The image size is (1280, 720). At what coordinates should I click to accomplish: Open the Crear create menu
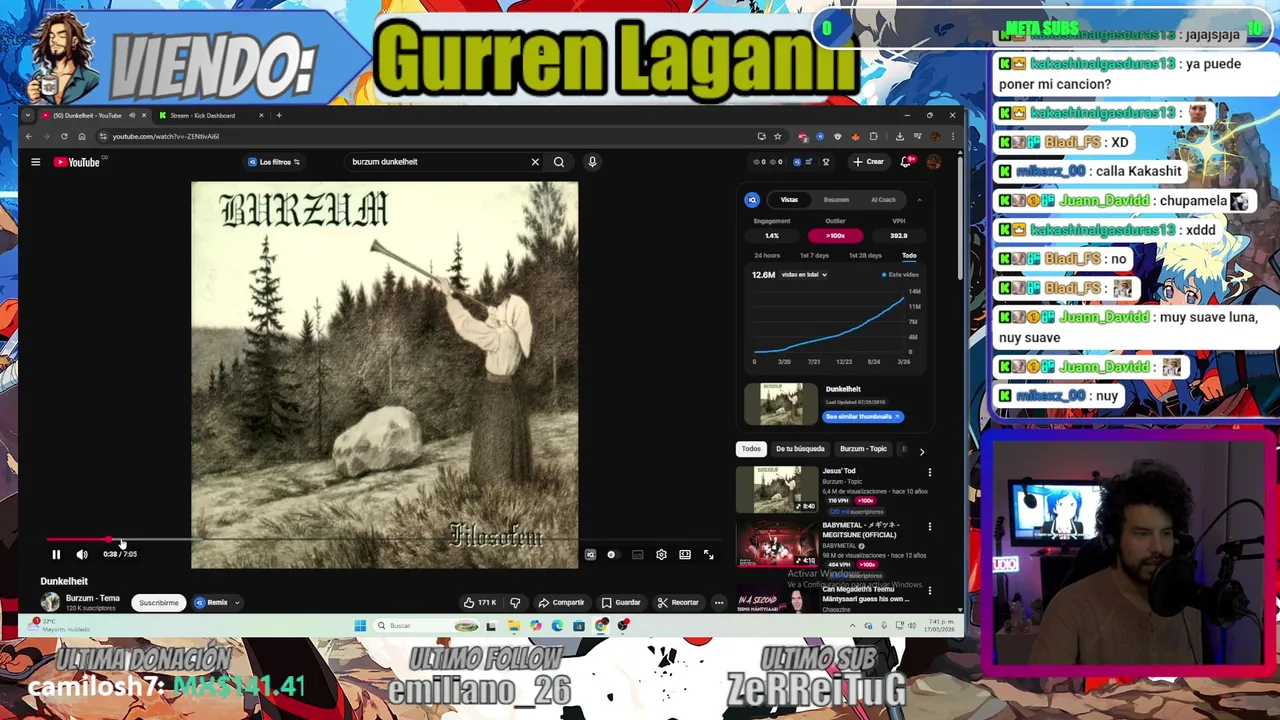pos(868,162)
